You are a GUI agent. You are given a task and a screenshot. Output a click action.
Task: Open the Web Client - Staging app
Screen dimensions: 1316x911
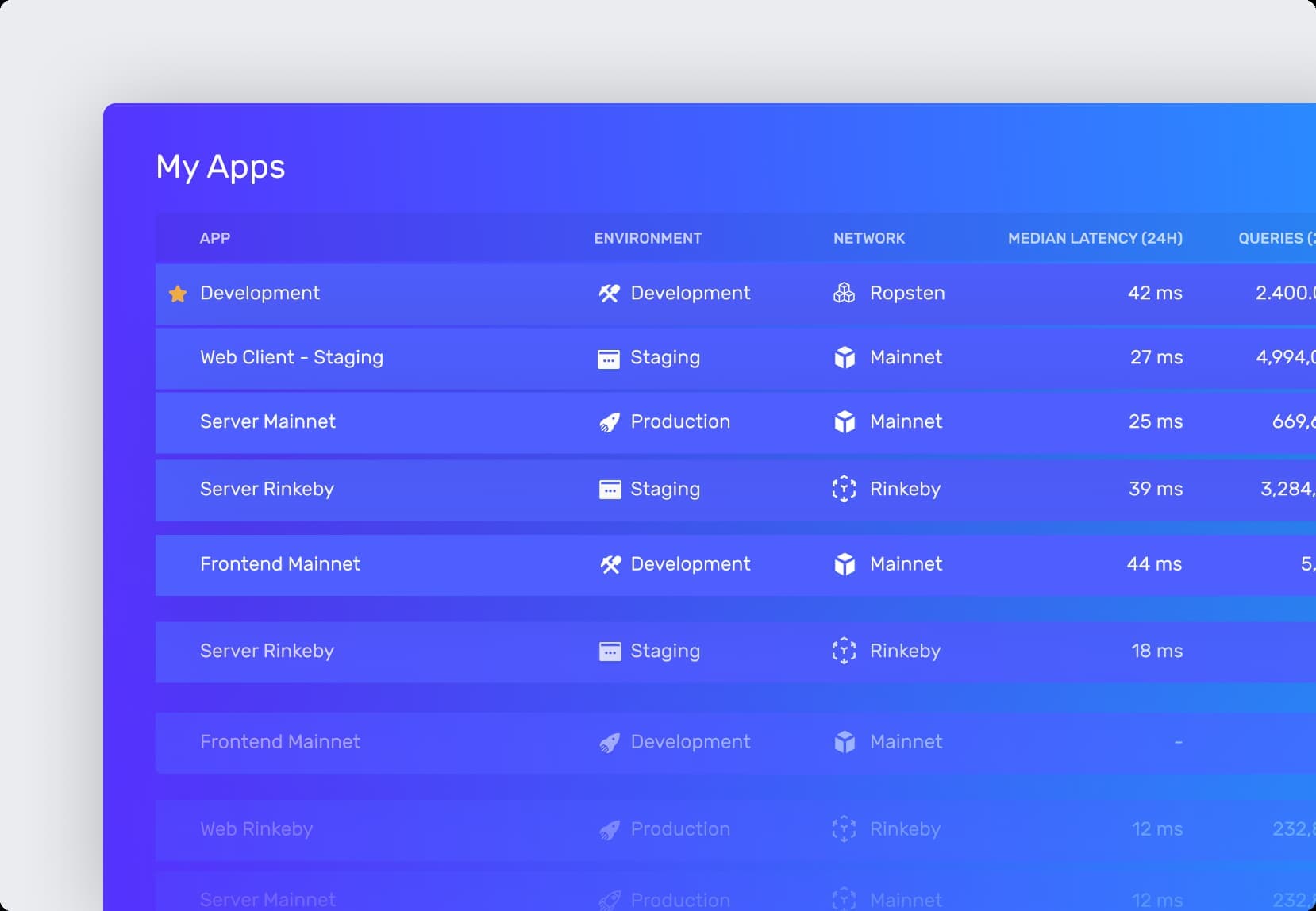point(291,358)
